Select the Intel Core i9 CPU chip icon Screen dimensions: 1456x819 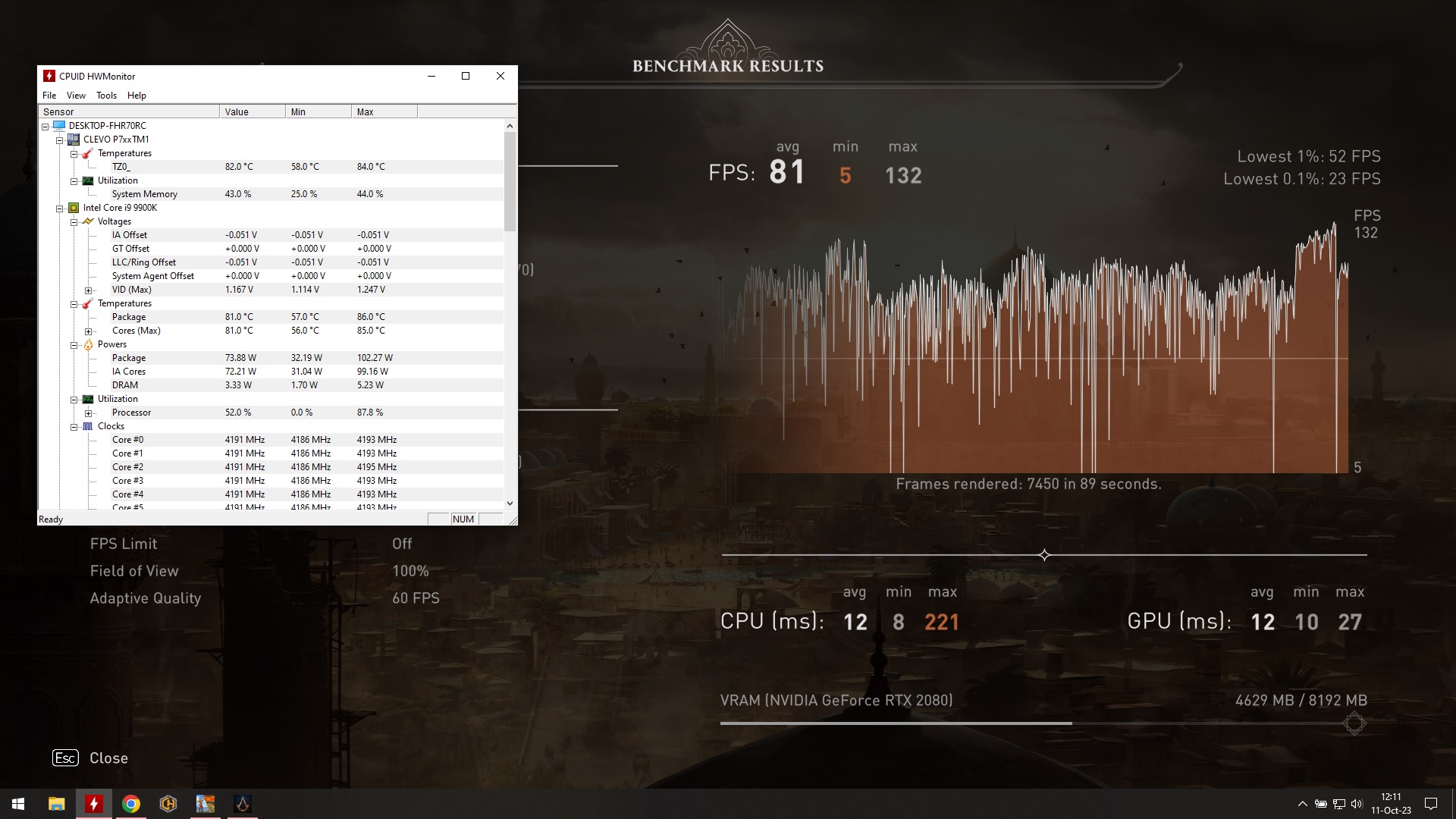click(x=74, y=208)
